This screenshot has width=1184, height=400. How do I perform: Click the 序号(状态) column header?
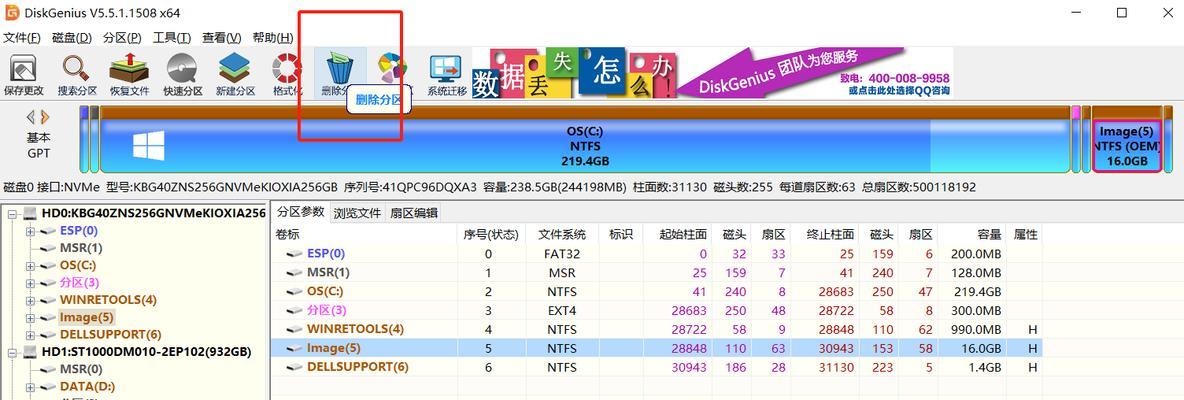492,234
